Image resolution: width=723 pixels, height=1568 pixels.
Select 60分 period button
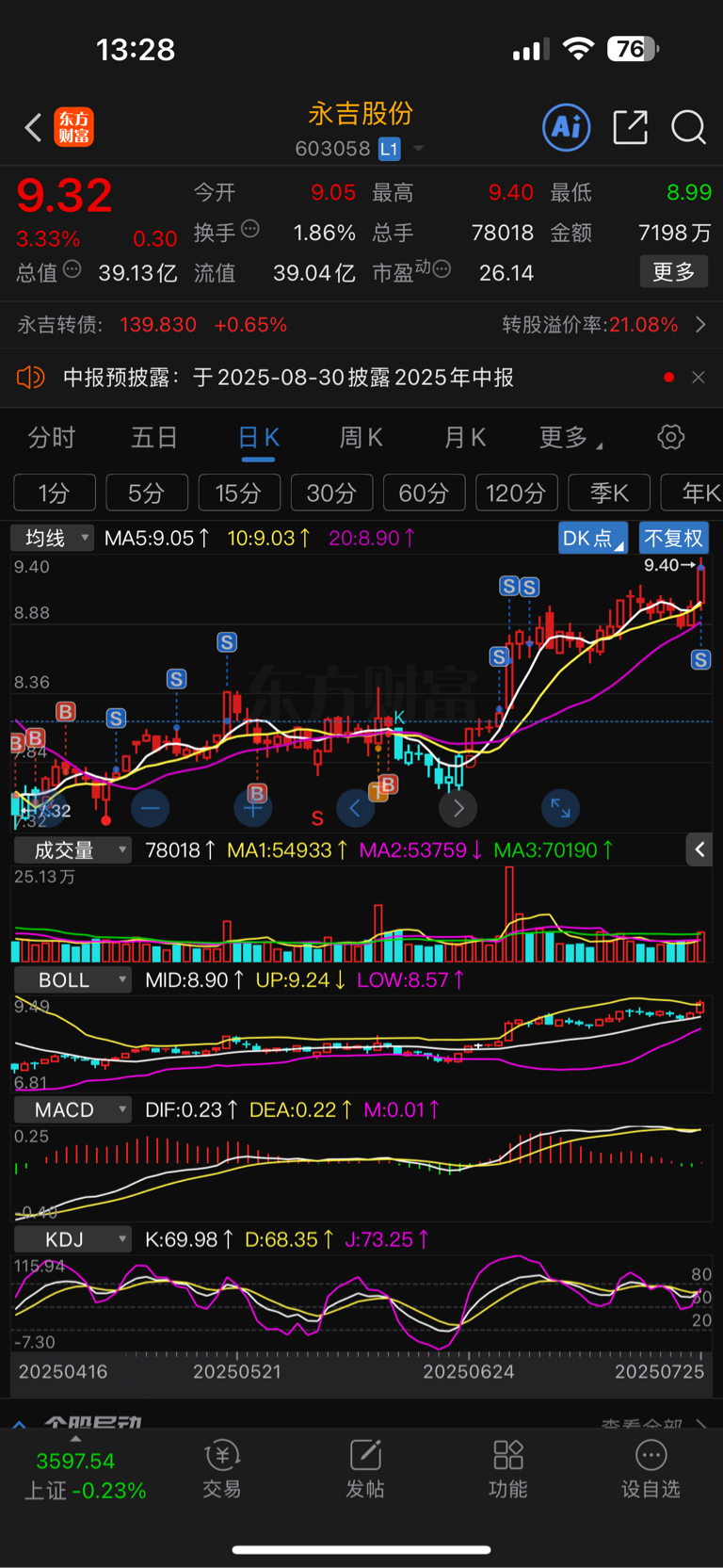(424, 493)
